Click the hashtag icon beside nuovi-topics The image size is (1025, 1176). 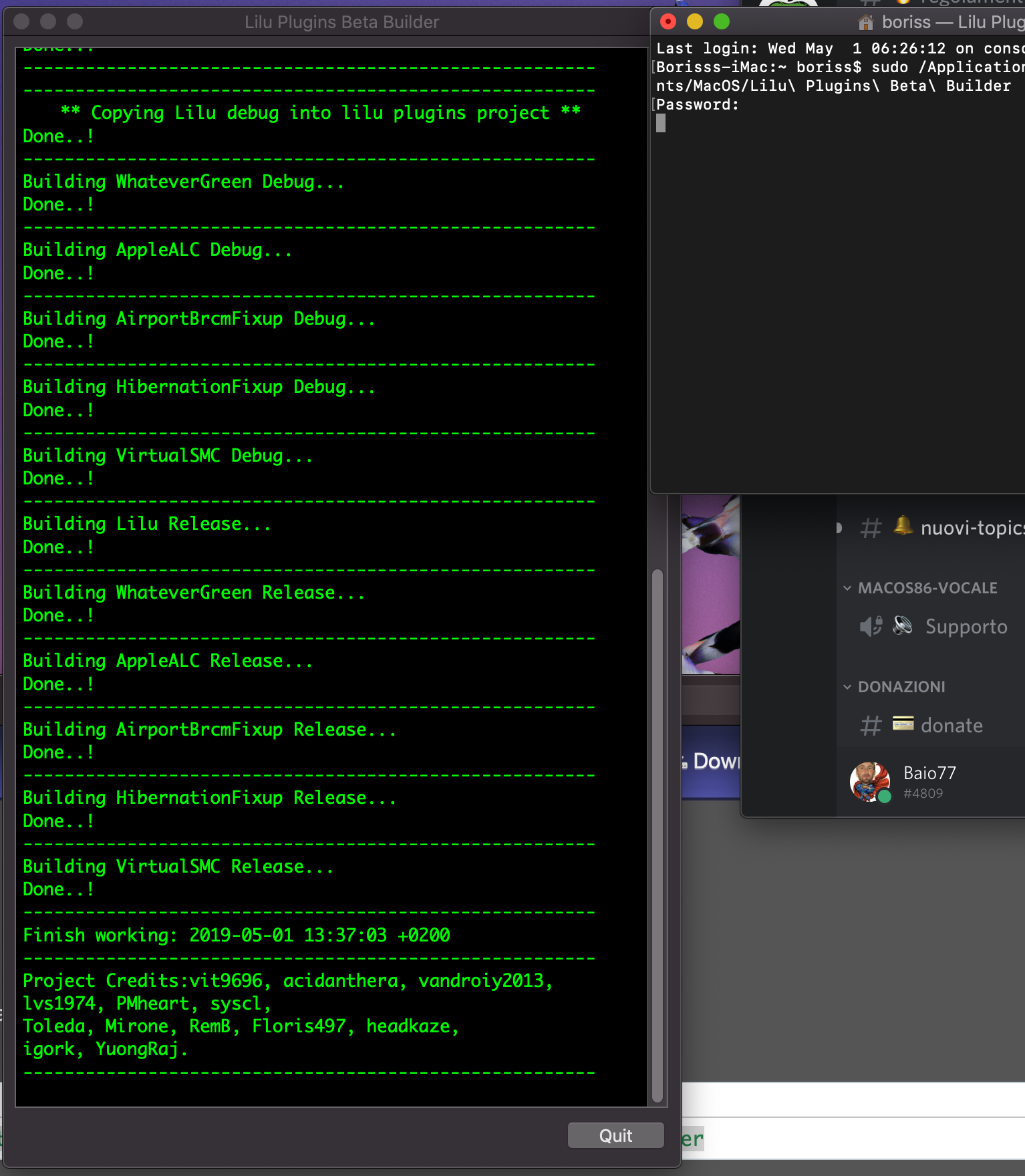click(x=871, y=528)
